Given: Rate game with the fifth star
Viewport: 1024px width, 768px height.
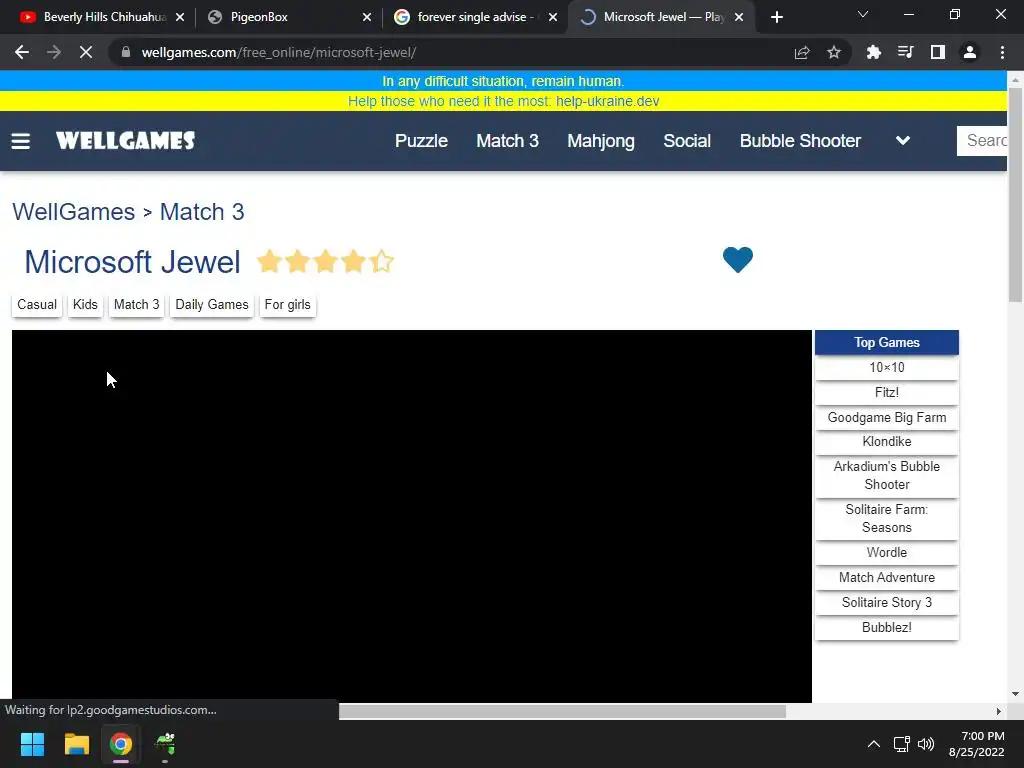Looking at the screenshot, I should click(x=382, y=261).
